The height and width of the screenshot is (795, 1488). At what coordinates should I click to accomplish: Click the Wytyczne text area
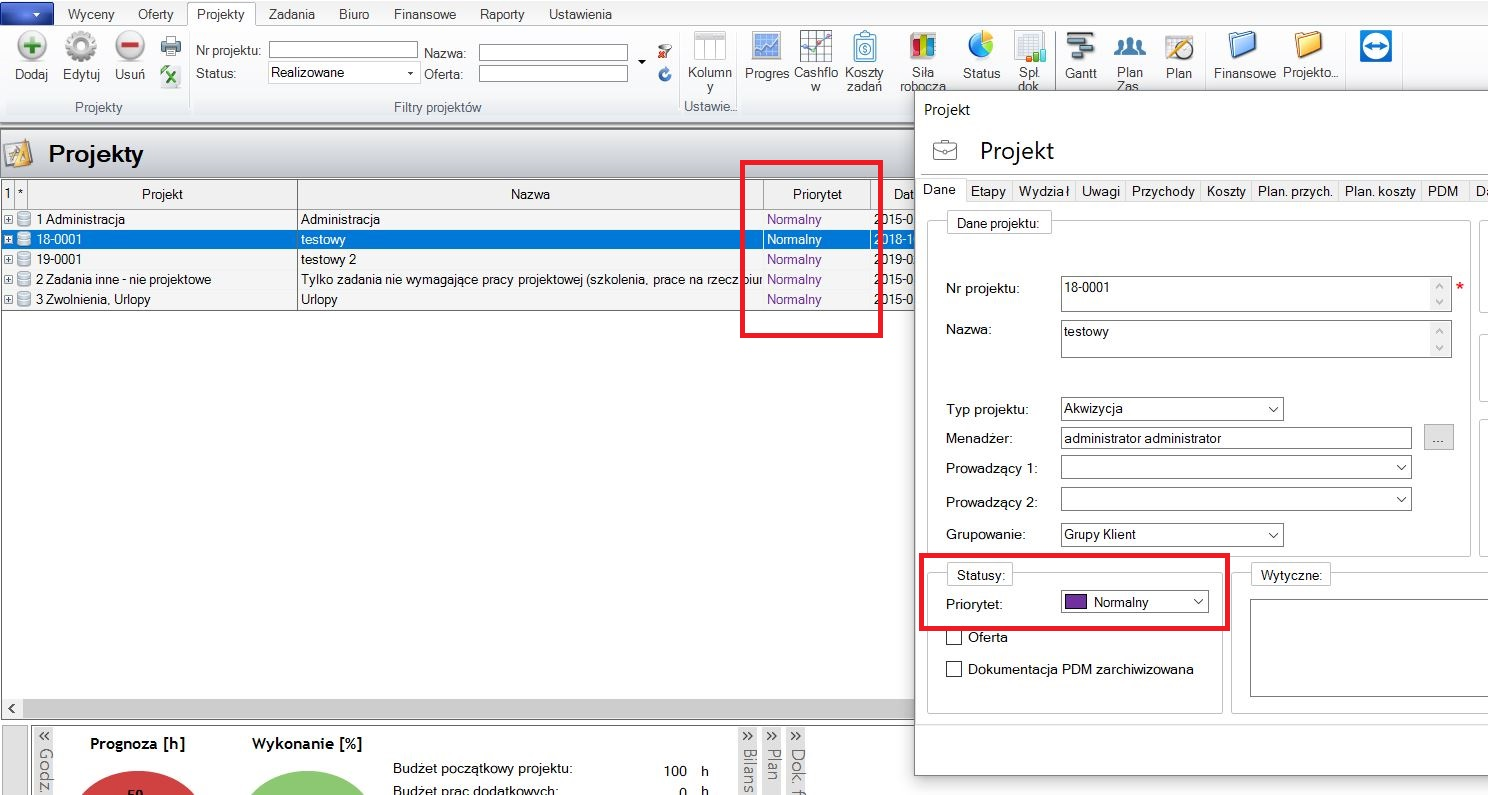[x=1369, y=647]
